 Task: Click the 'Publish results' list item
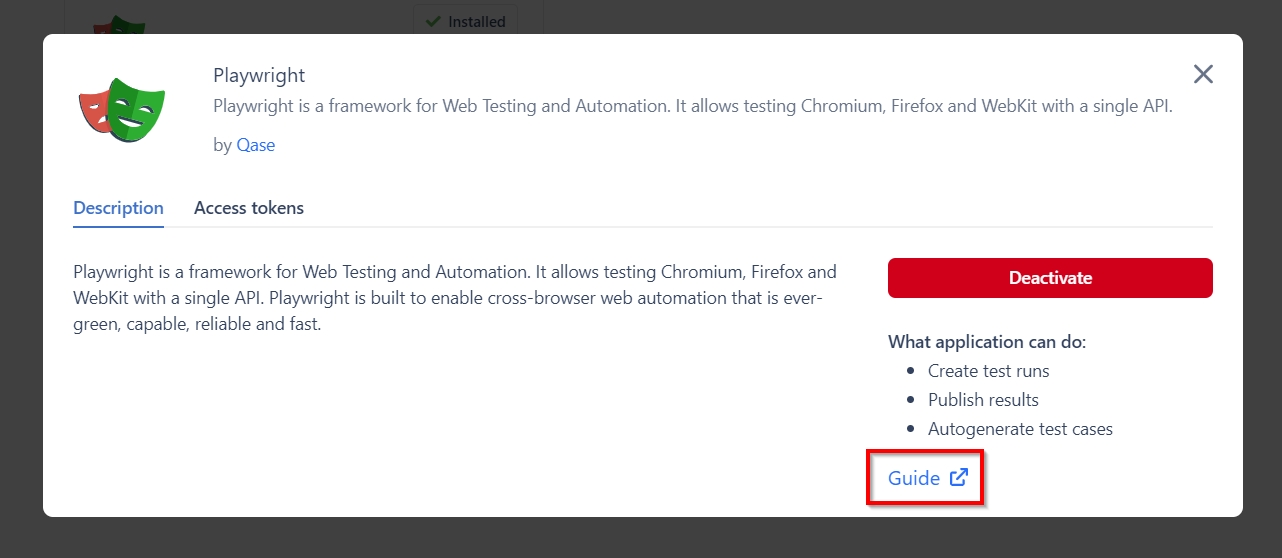pos(983,400)
